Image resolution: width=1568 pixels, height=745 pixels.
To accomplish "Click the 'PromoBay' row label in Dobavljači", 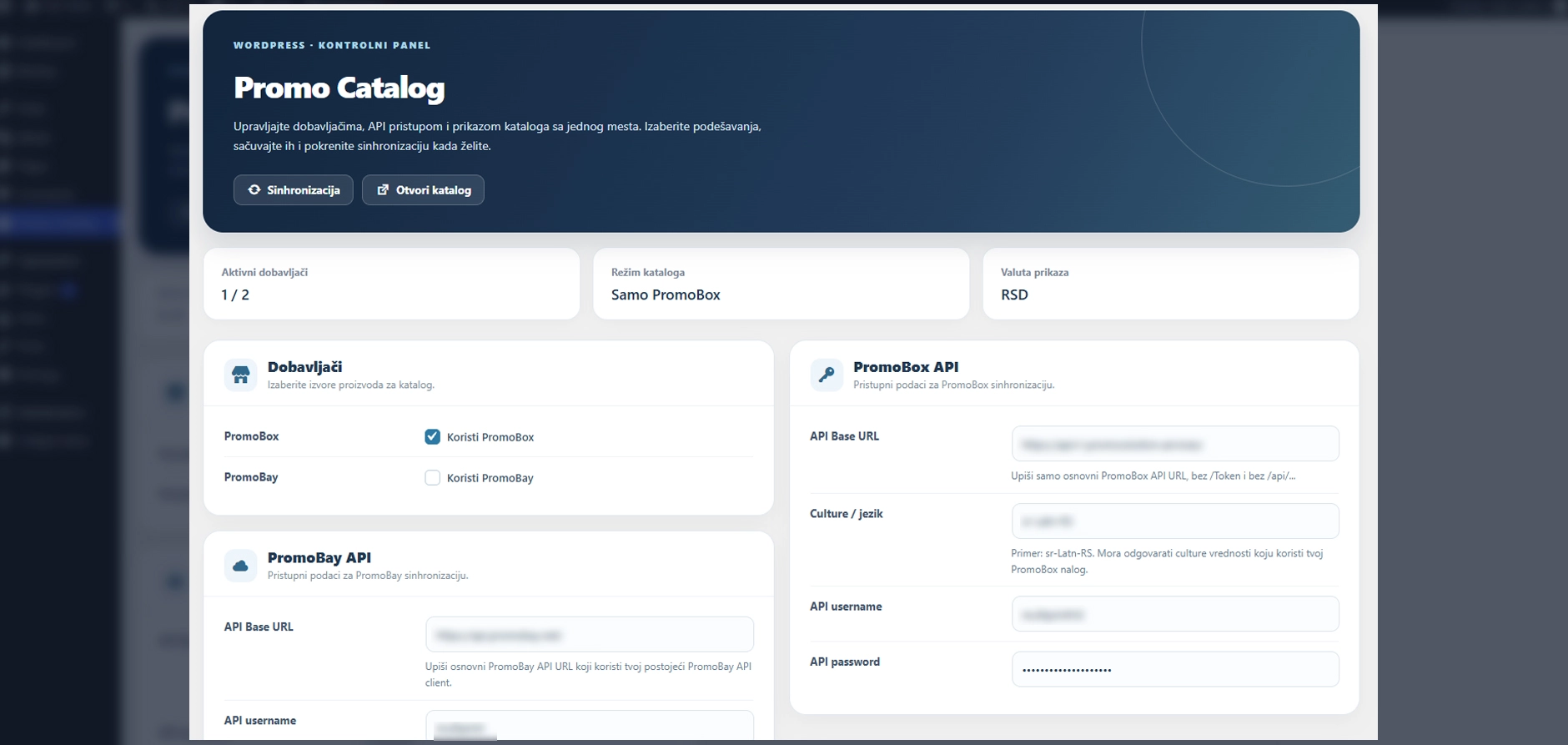I will coord(251,477).
